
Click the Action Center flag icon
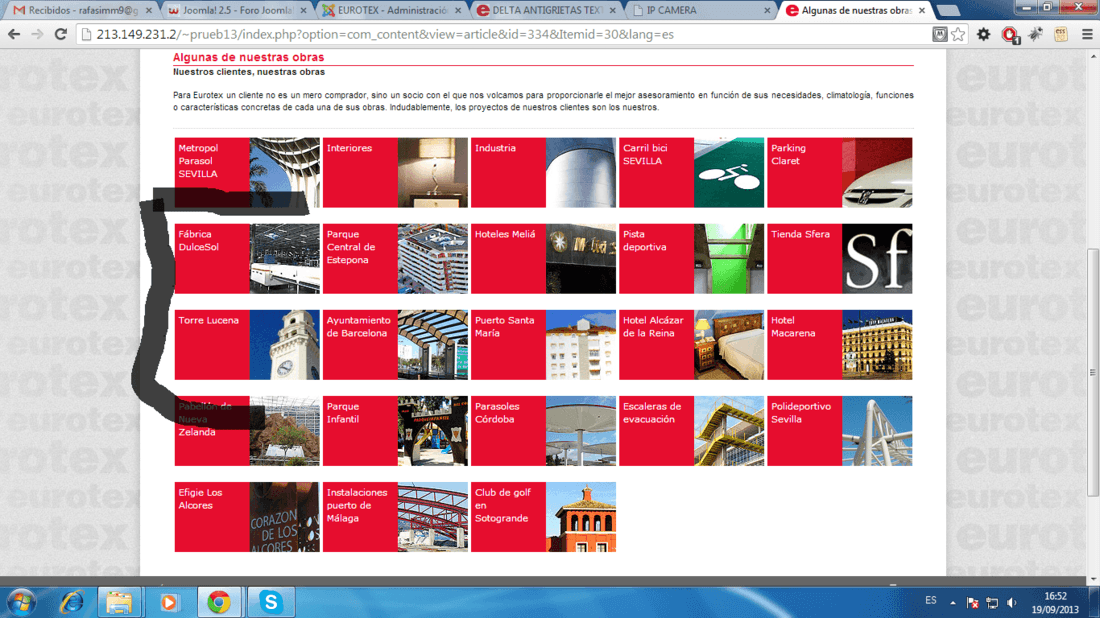[972, 603]
